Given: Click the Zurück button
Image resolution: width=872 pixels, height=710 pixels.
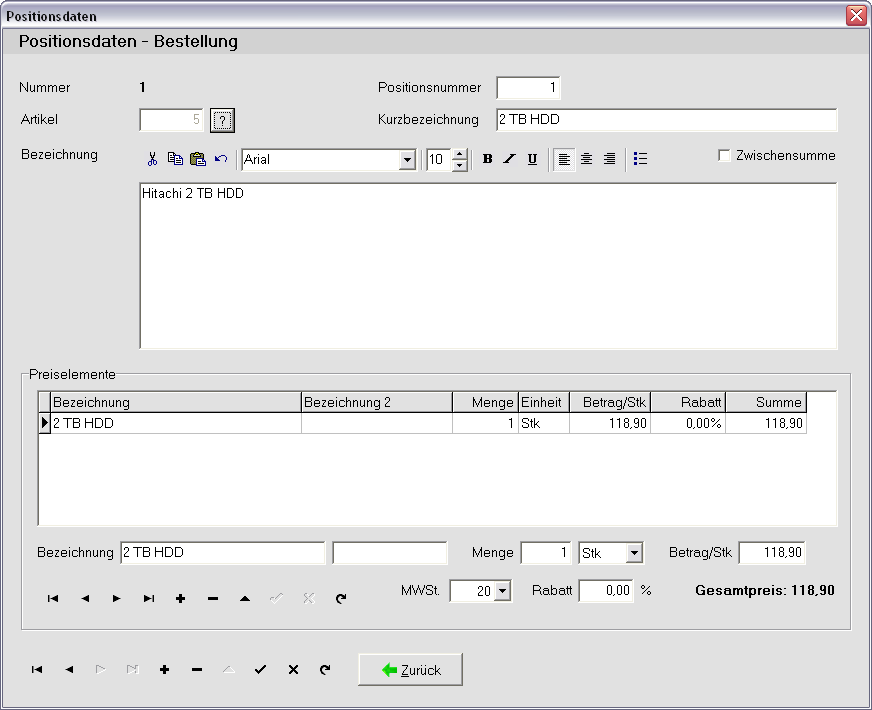Looking at the screenshot, I should coord(410,670).
